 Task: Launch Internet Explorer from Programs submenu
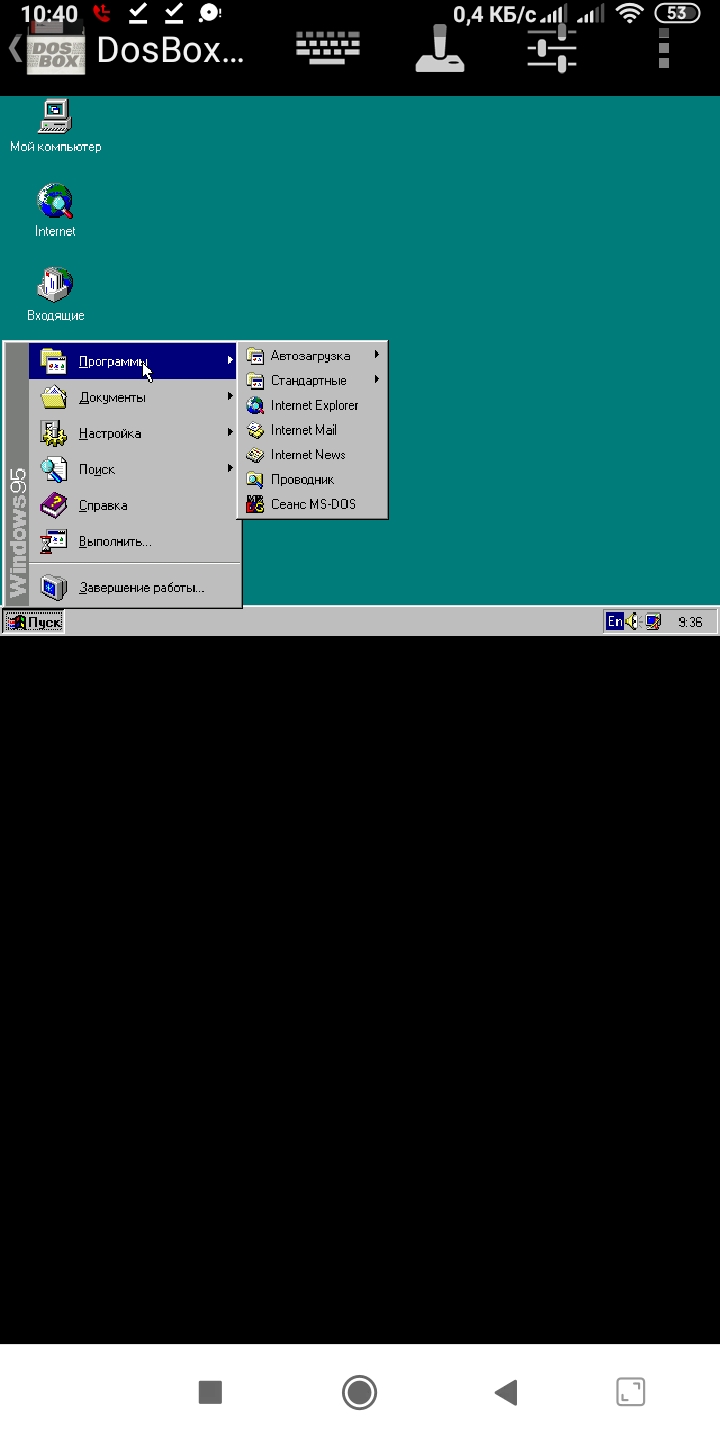(312, 405)
